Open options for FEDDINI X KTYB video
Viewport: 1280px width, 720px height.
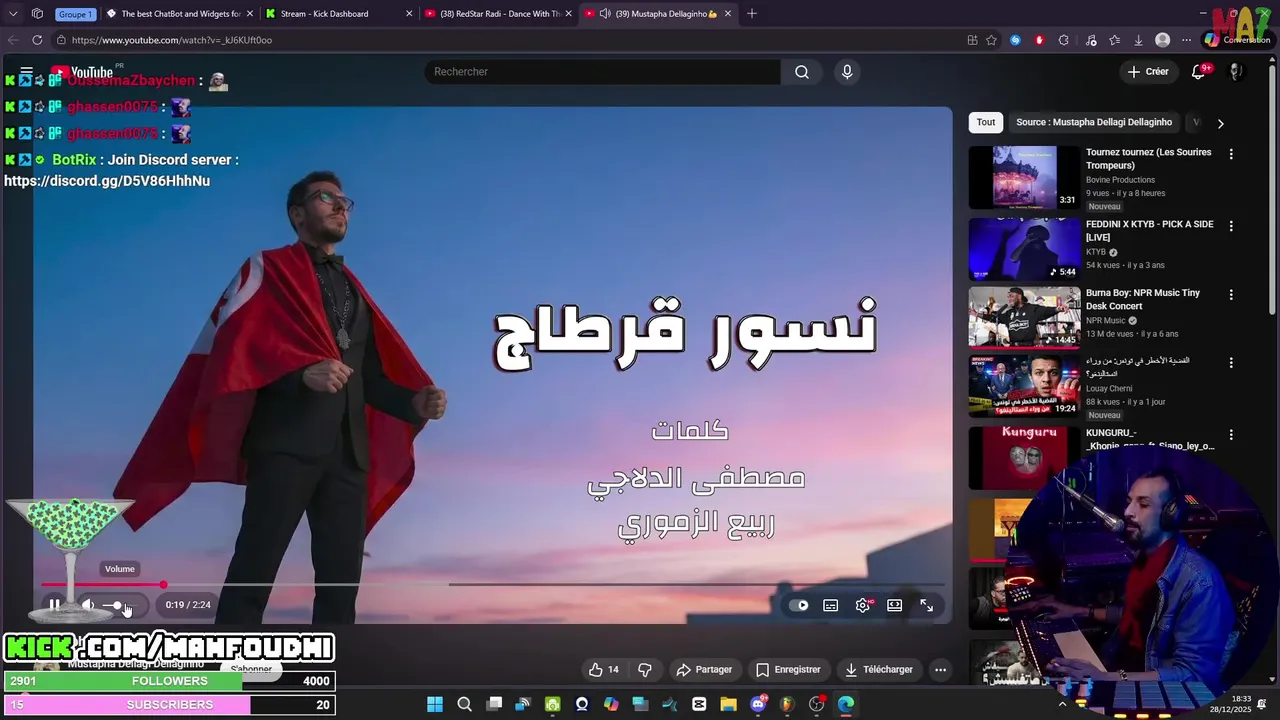click(1231, 226)
